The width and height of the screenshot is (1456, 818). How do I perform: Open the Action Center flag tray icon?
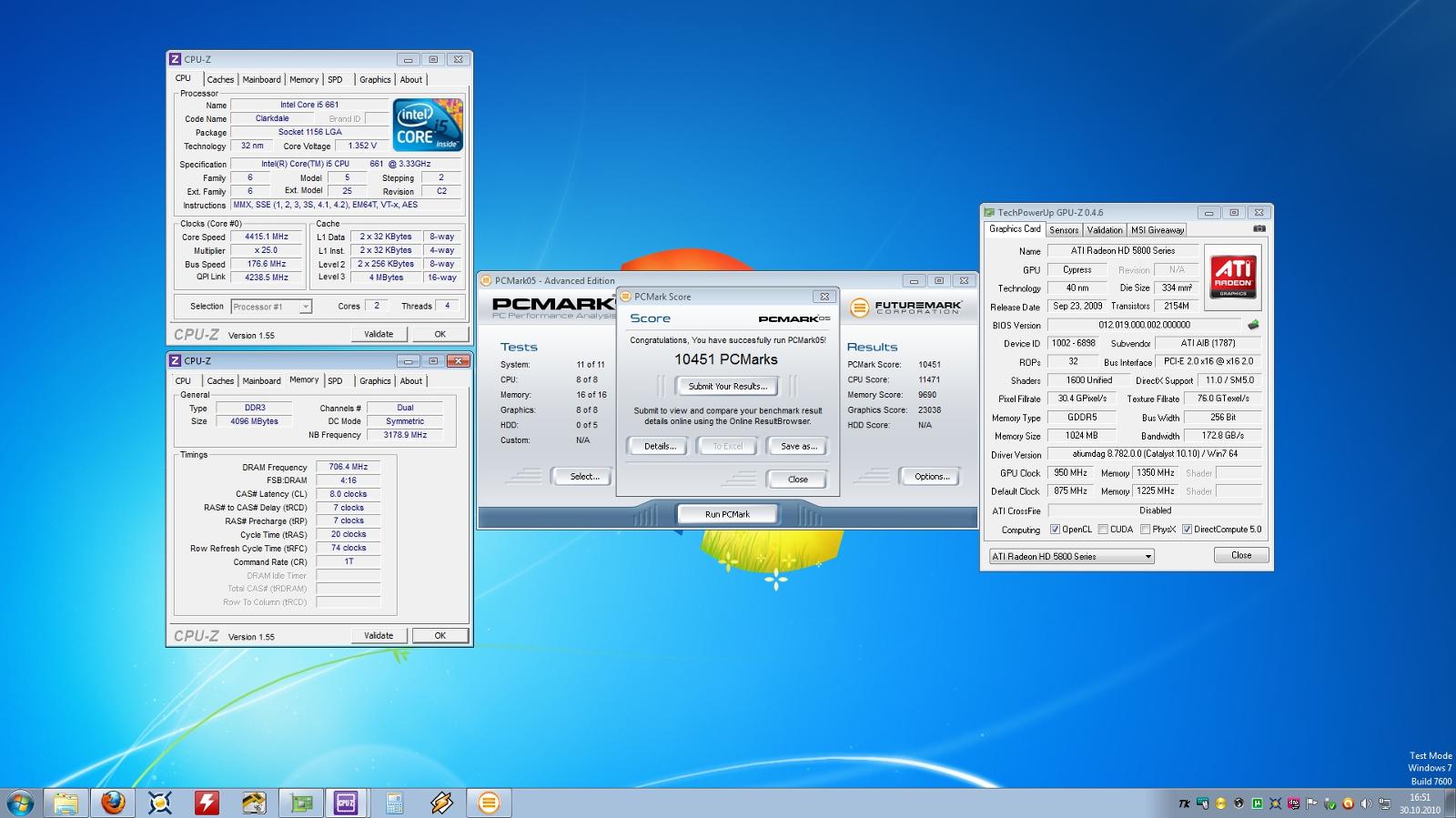coord(1311,803)
